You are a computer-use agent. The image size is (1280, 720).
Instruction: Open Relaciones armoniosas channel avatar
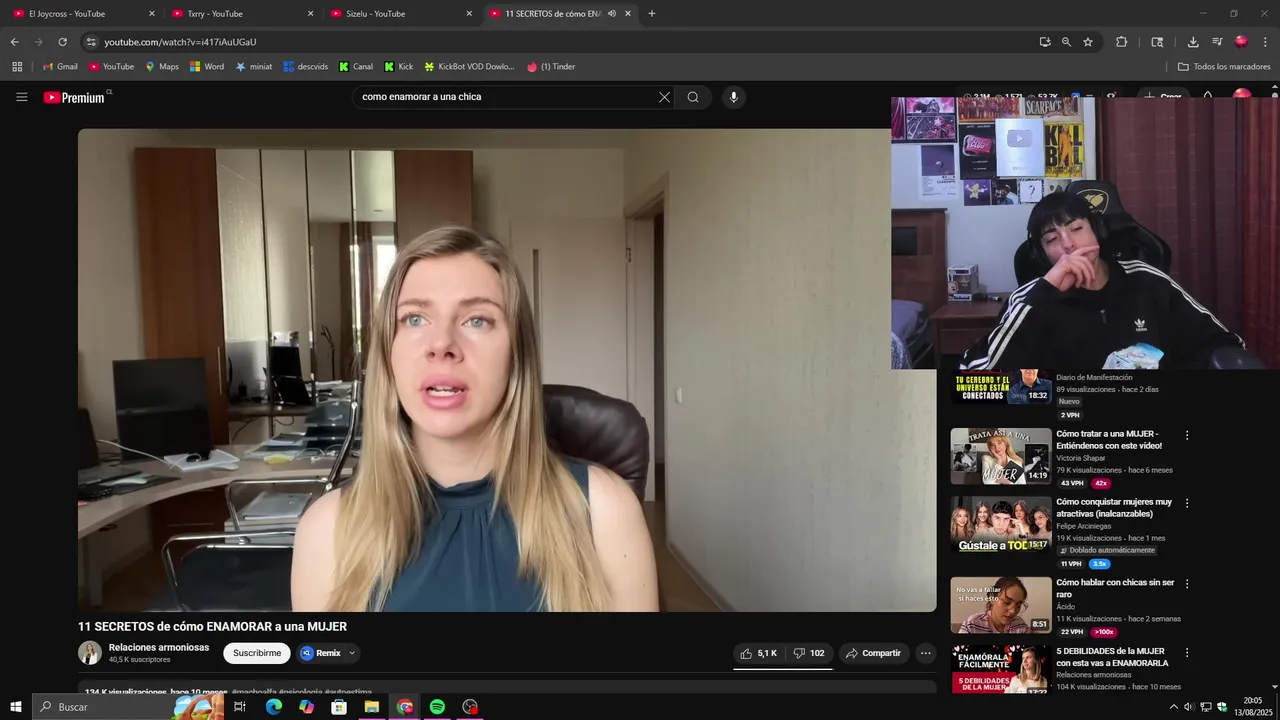pos(90,653)
